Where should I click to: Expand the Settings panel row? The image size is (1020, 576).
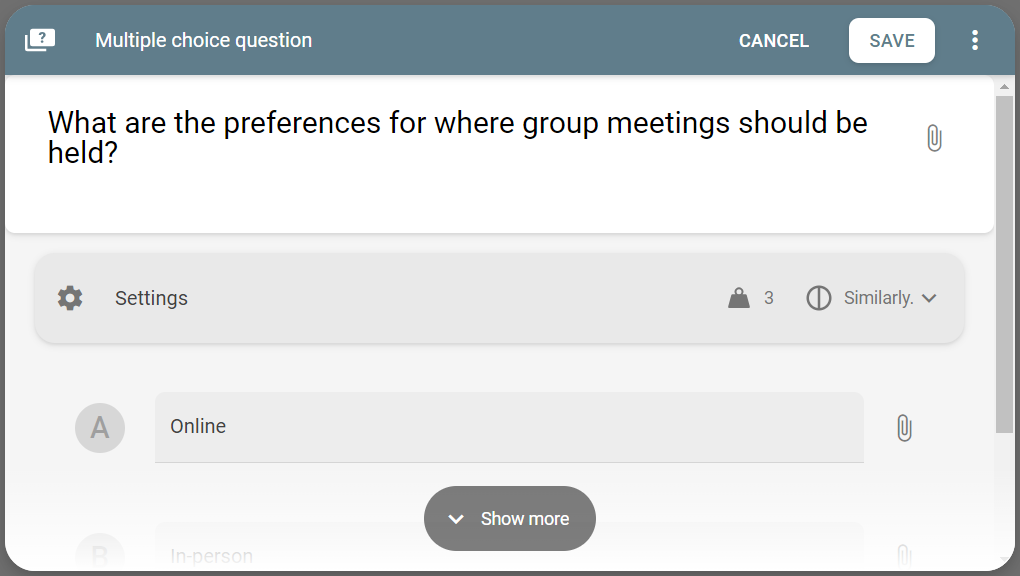tap(499, 298)
